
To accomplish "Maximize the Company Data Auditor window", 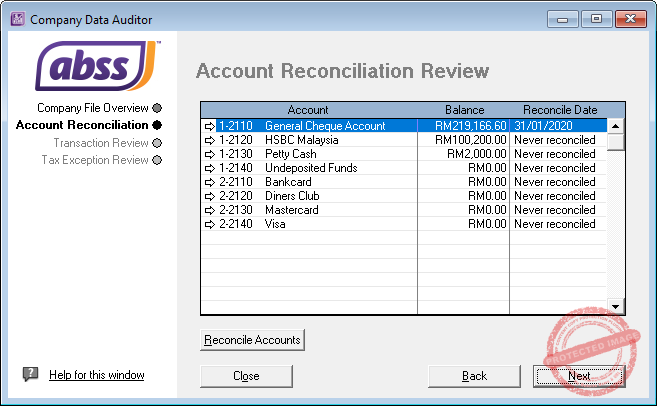I will click(597, 19).
